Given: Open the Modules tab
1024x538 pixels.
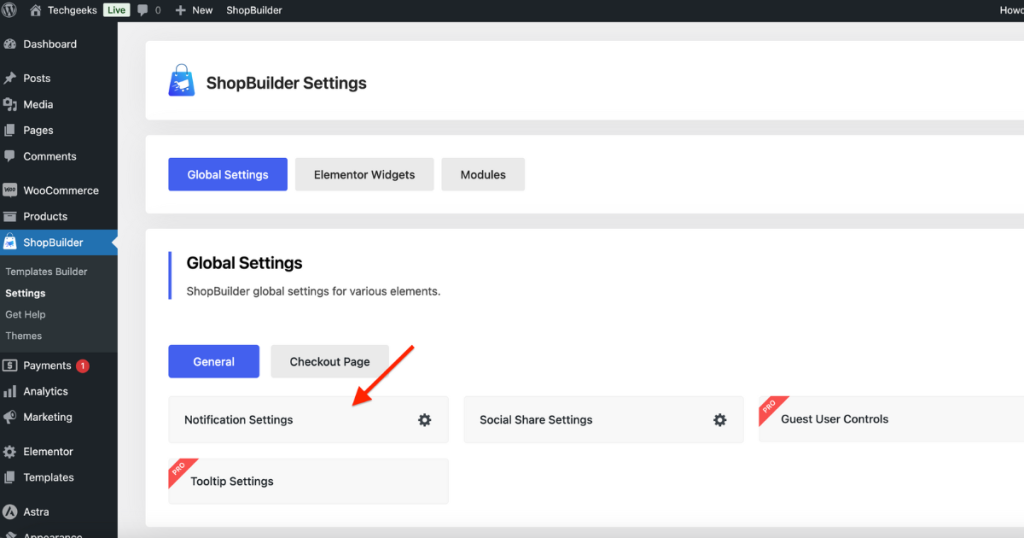Looking at the screenshot, I should tap(483, 174).
